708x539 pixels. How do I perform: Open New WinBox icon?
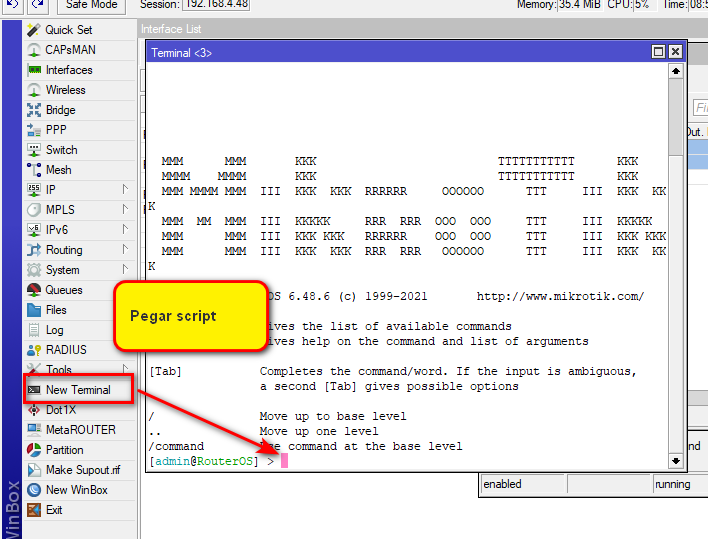(34, 490)
